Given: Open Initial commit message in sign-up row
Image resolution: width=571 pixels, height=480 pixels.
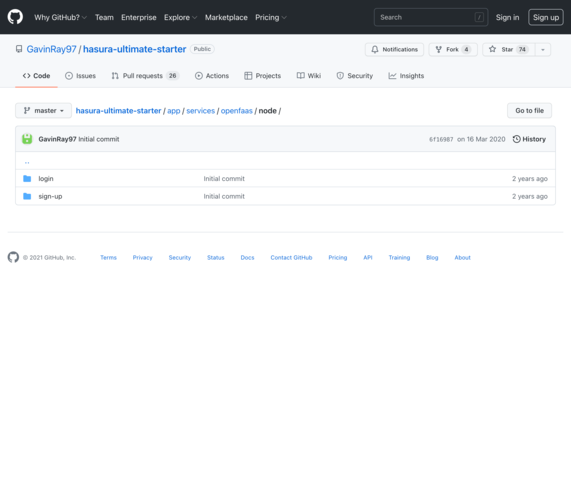Looking at the screenshot, I should 224,196.
